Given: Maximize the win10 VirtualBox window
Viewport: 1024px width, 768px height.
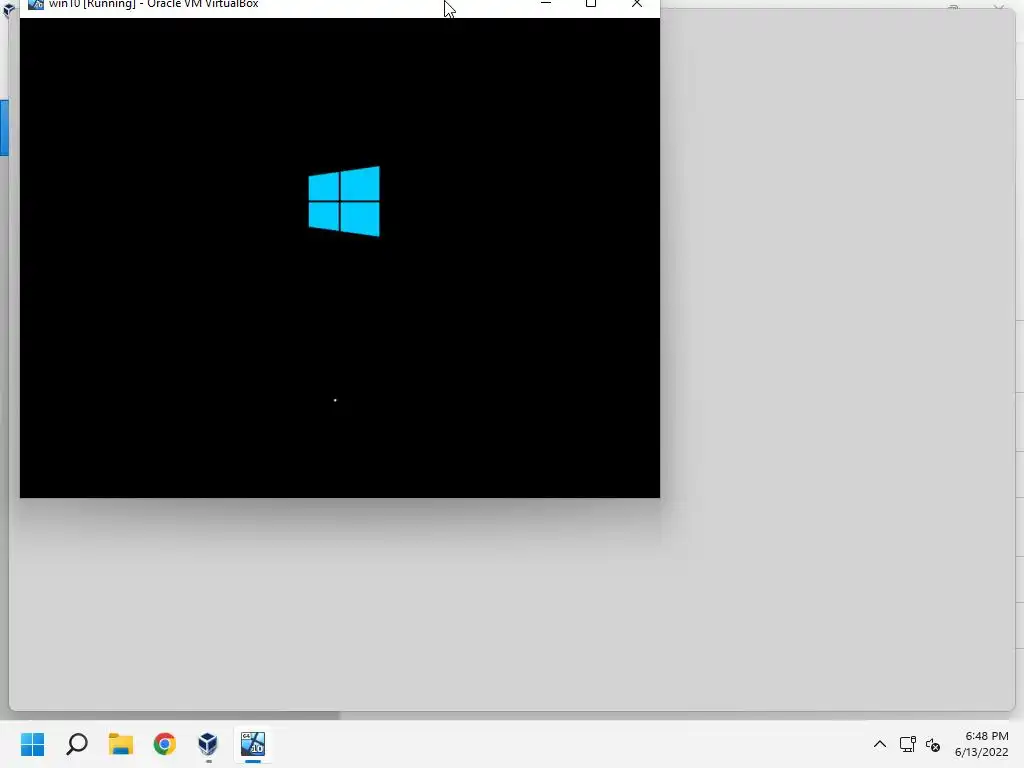Looking at the screenshot, I should pos(591,4).
